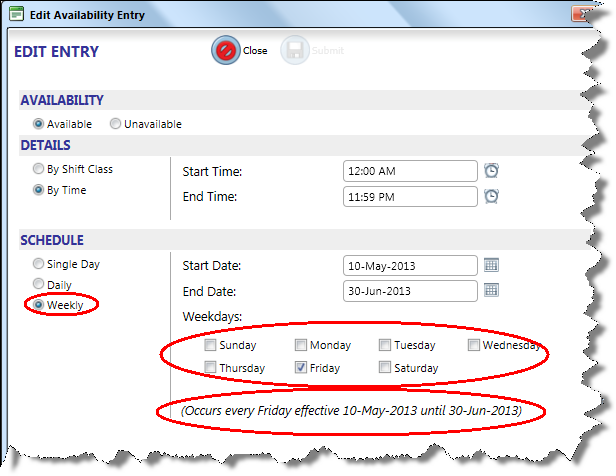616x476 pixels.
Task: Click the Start Time input field
Action: click(x=409, y=171)
